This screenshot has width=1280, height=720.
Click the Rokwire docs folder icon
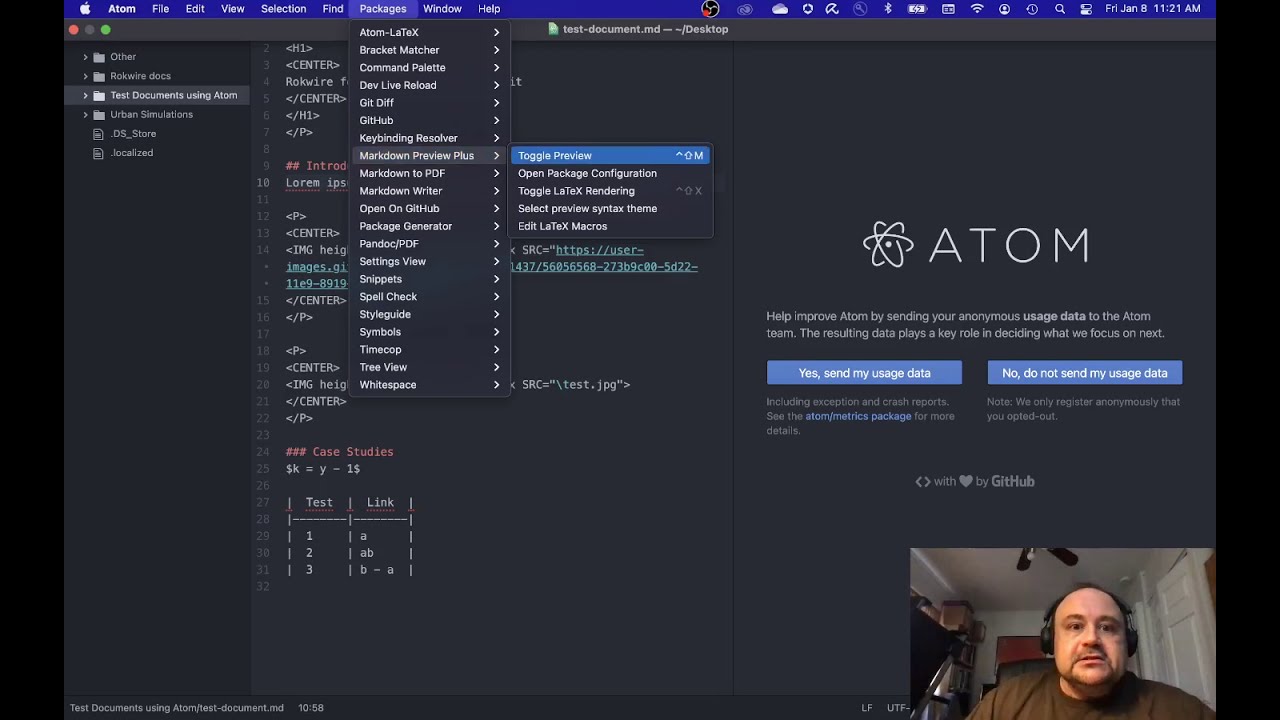[x=99, y=76]
